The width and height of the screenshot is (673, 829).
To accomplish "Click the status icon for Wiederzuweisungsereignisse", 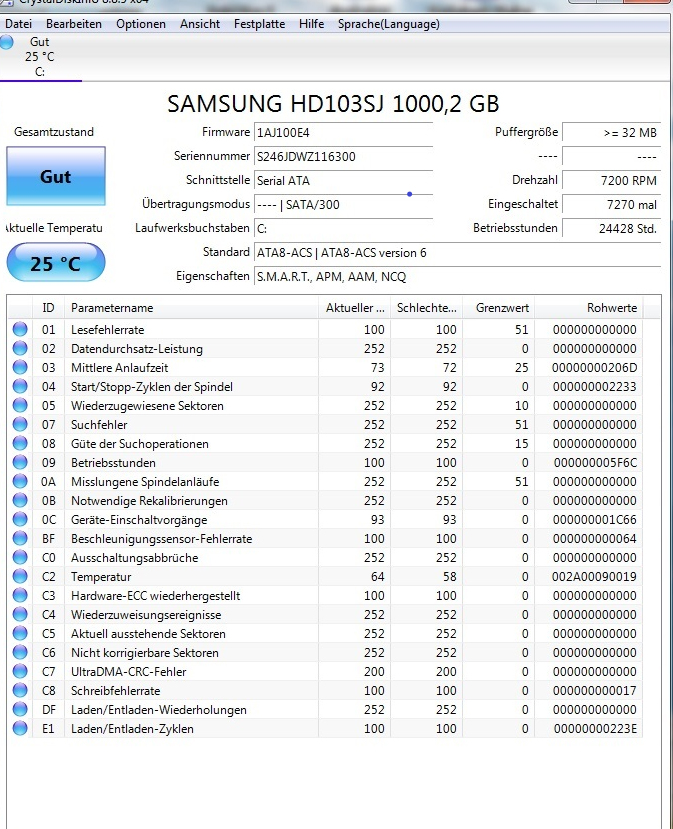I will [x=20, y=615].
